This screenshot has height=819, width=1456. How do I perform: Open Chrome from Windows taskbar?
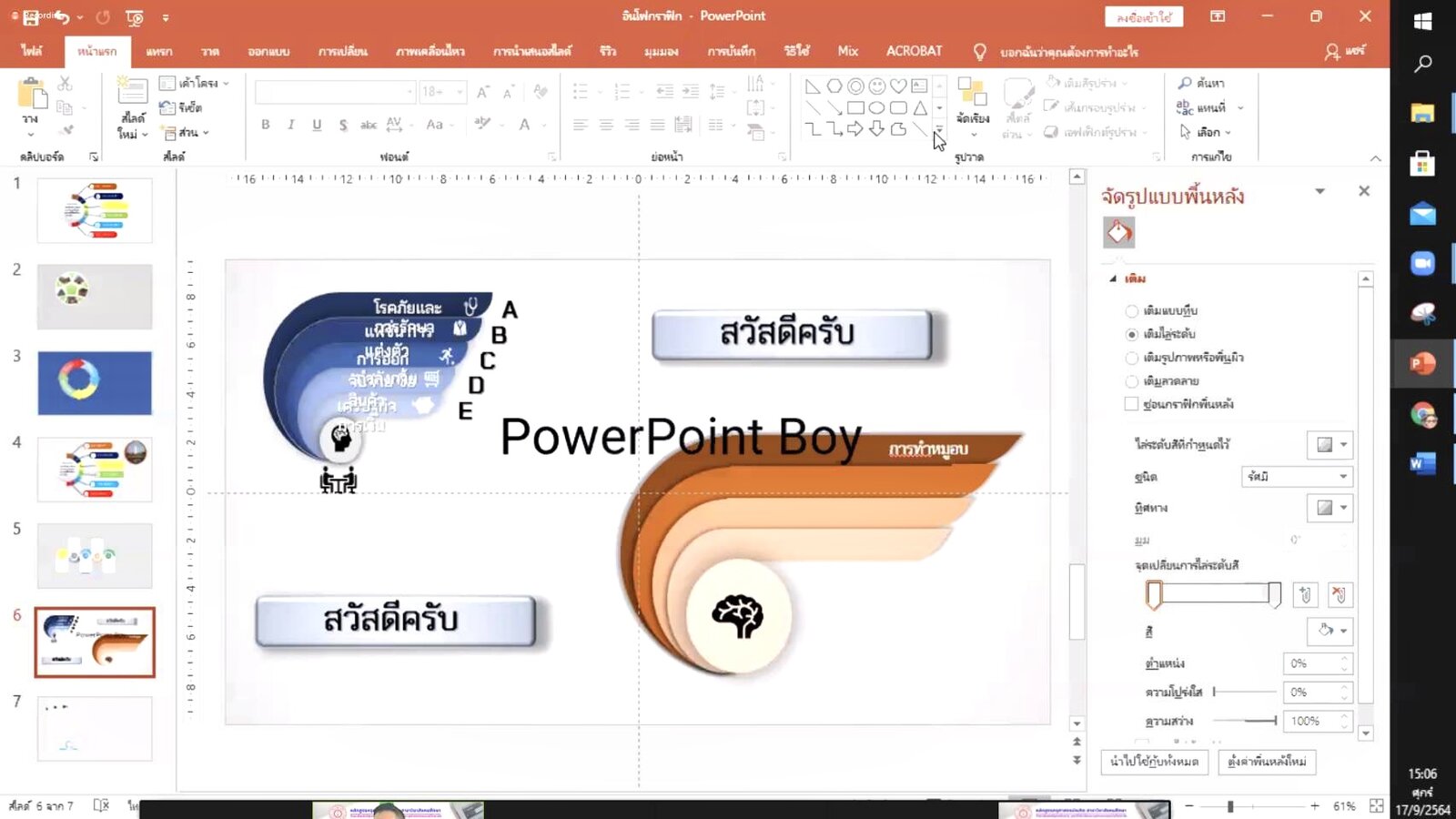pos(1422,415)
